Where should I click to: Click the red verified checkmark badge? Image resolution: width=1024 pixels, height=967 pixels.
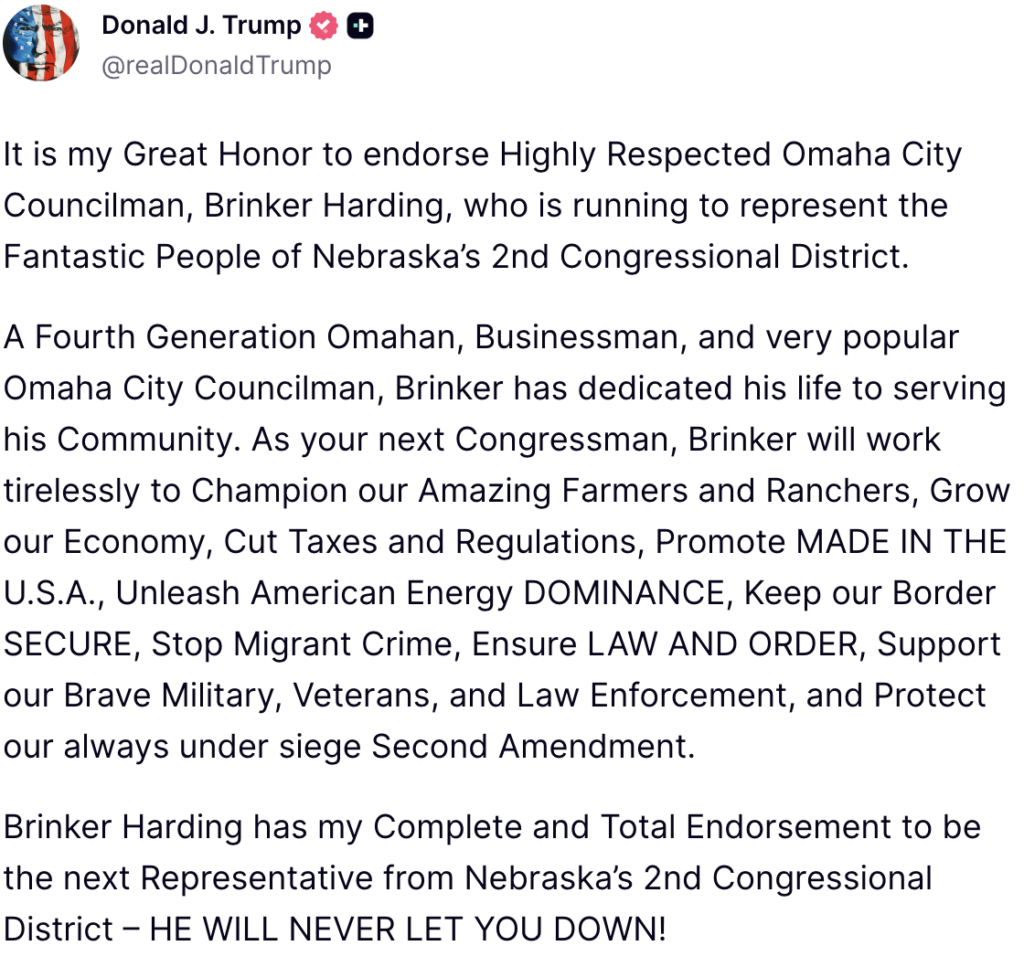(x=322, y=27)
